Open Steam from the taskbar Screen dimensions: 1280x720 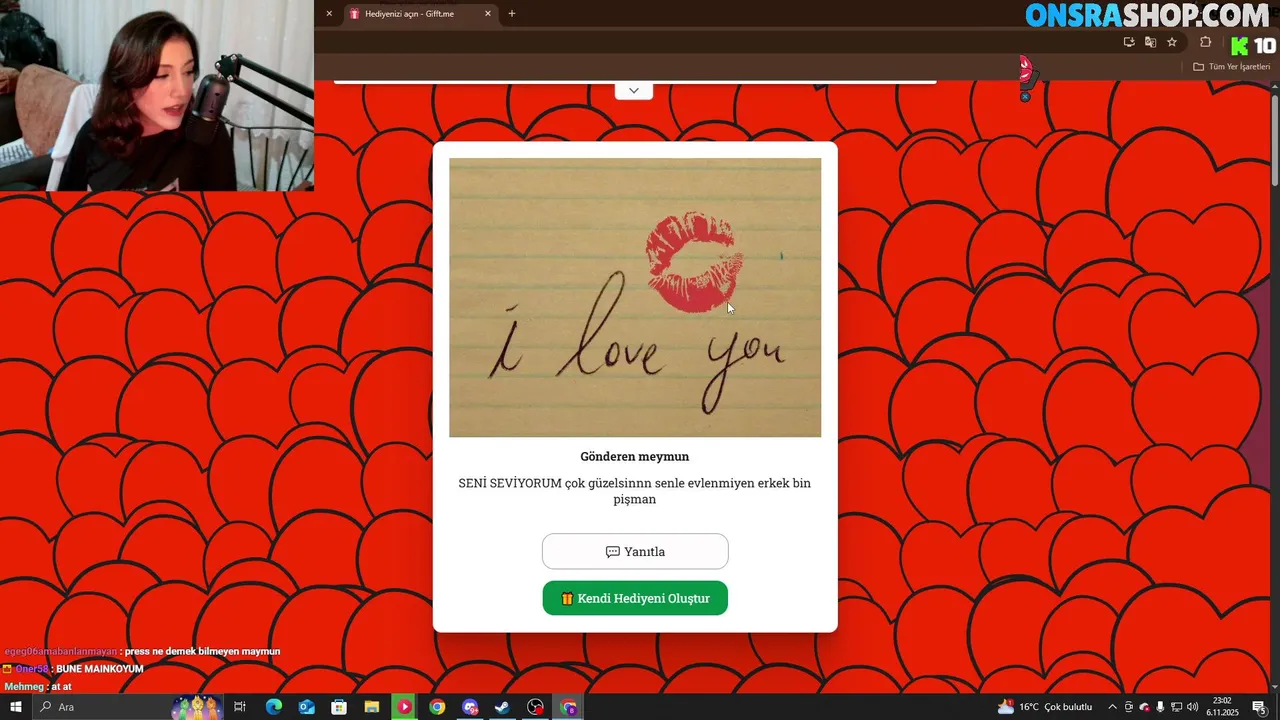click(x=503, y=707)
